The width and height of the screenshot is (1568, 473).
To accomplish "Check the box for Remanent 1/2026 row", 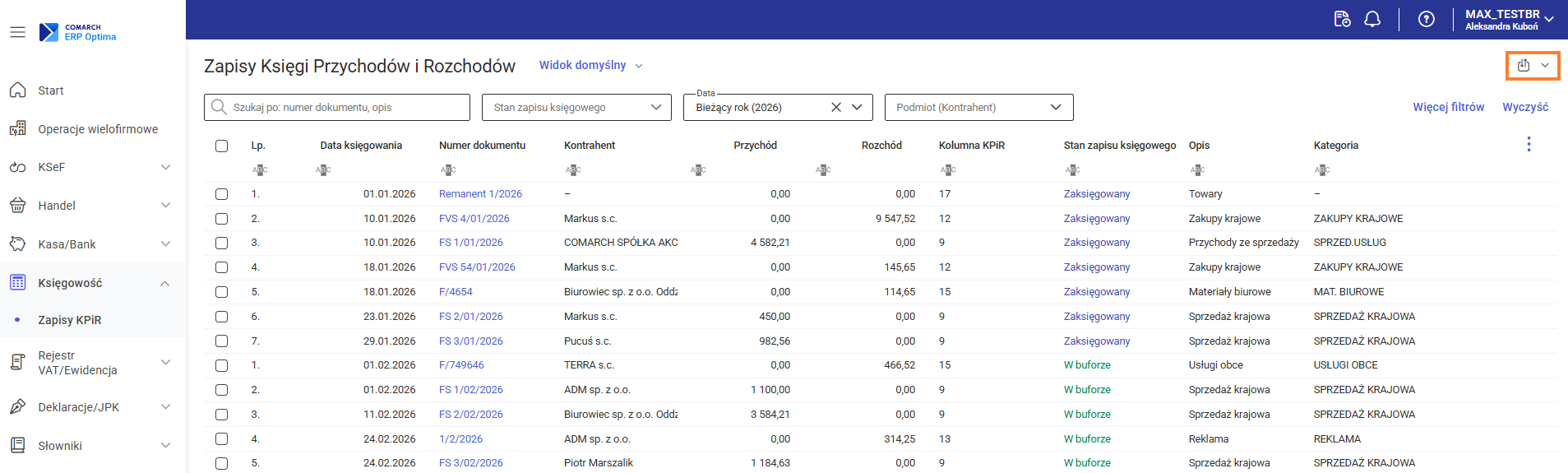I will point(221,194).
